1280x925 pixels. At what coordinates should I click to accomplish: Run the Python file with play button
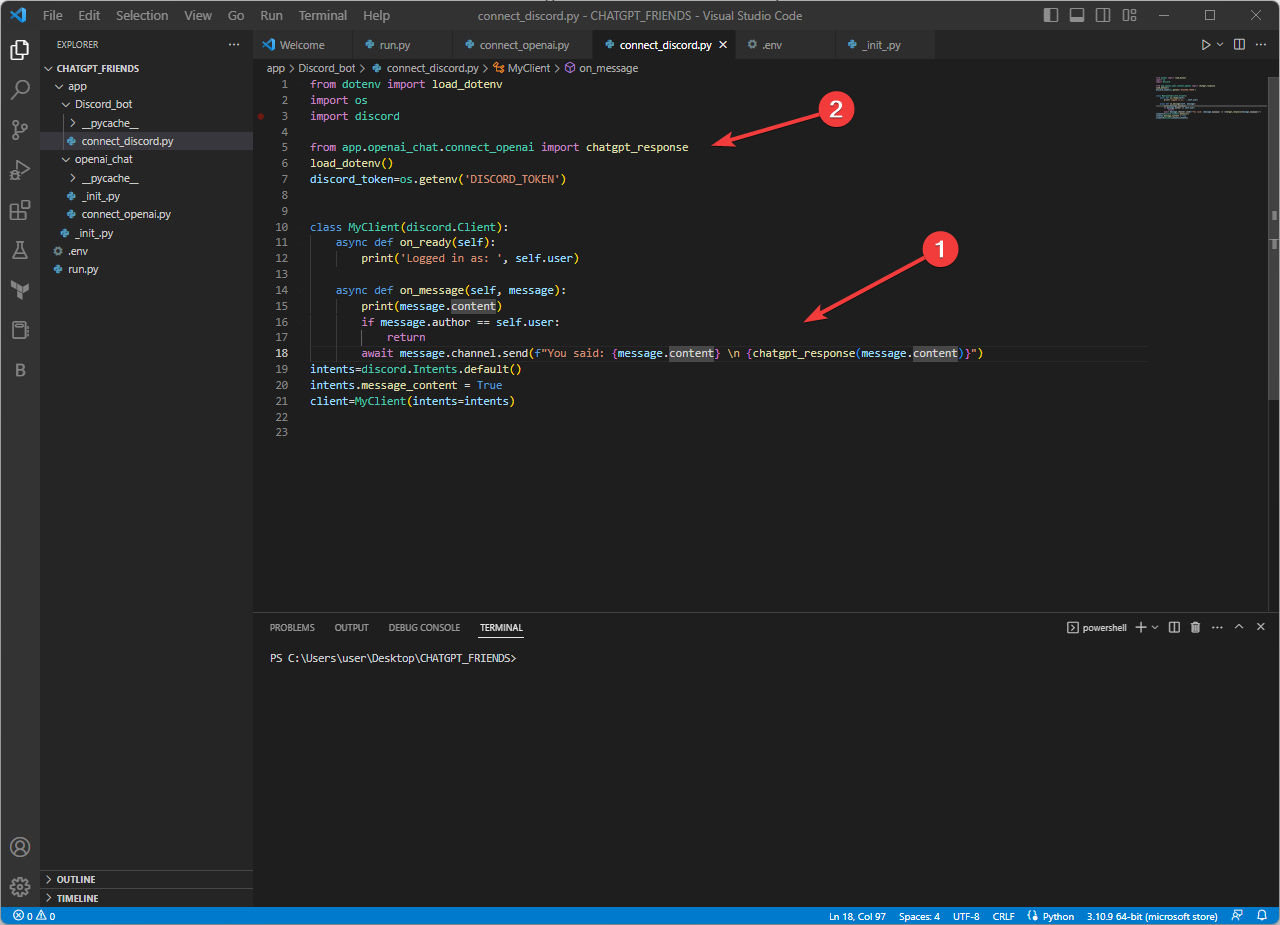tap(1205, 45)
